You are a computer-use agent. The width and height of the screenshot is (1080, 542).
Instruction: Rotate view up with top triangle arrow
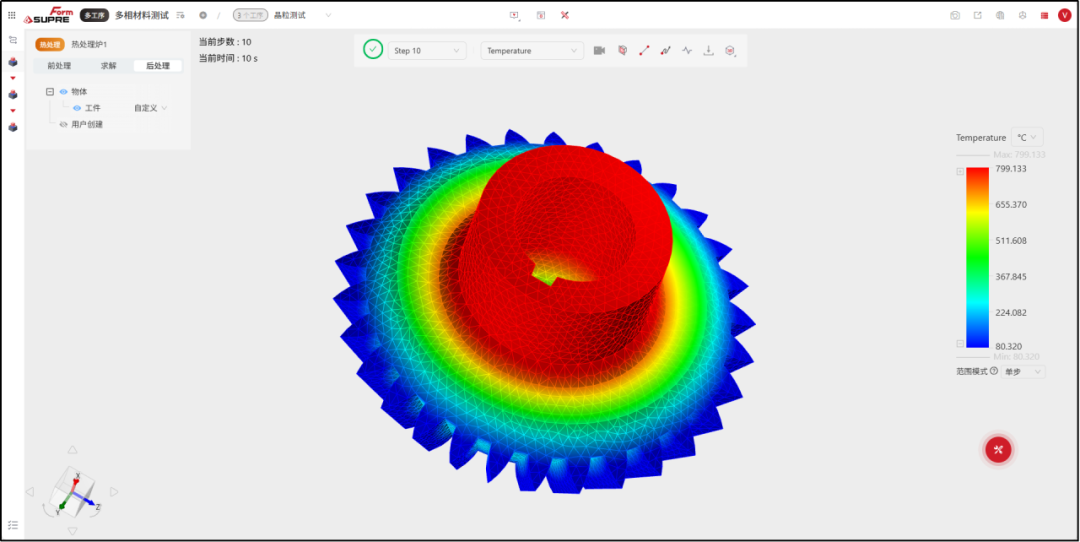[x=72, y=450]
